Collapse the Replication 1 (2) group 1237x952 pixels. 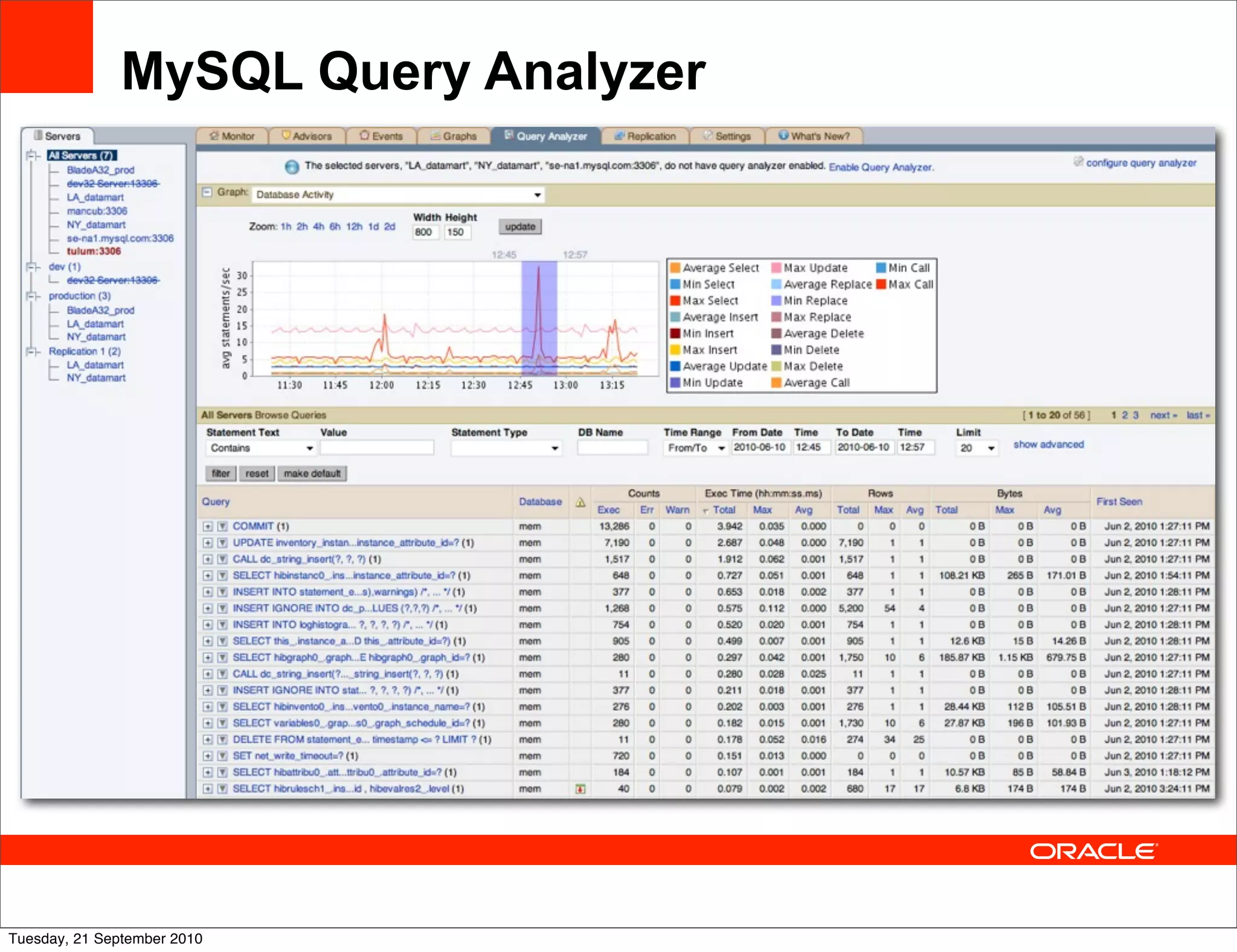[31, 351]
